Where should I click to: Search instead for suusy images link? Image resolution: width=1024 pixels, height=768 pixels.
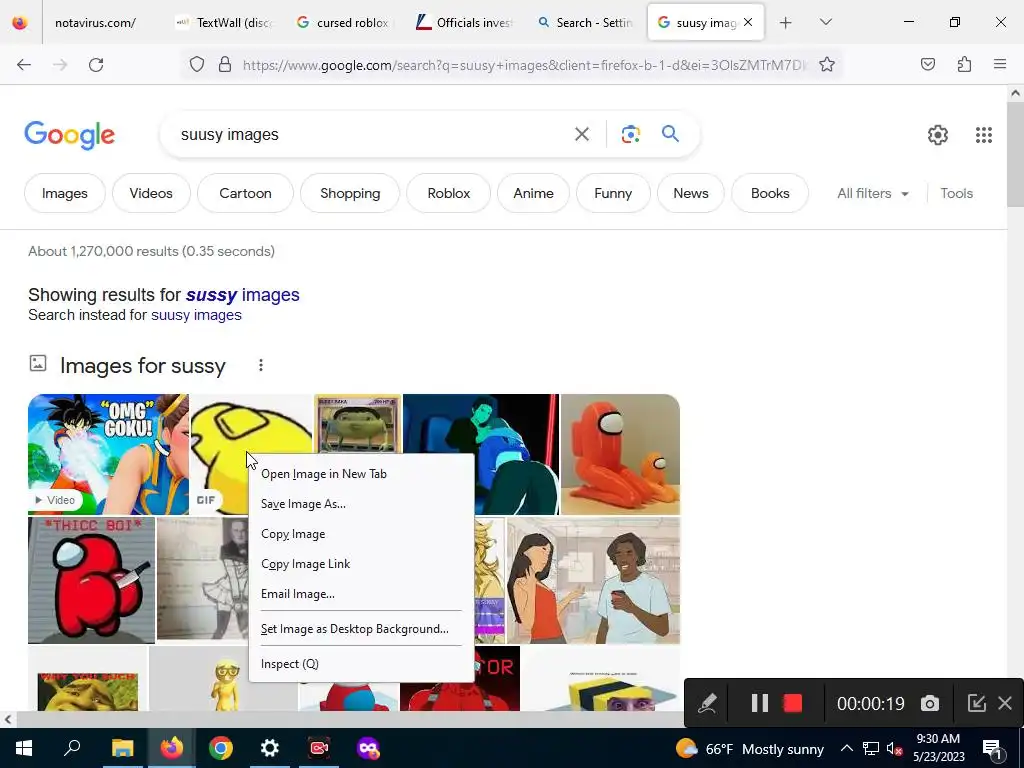196,315
